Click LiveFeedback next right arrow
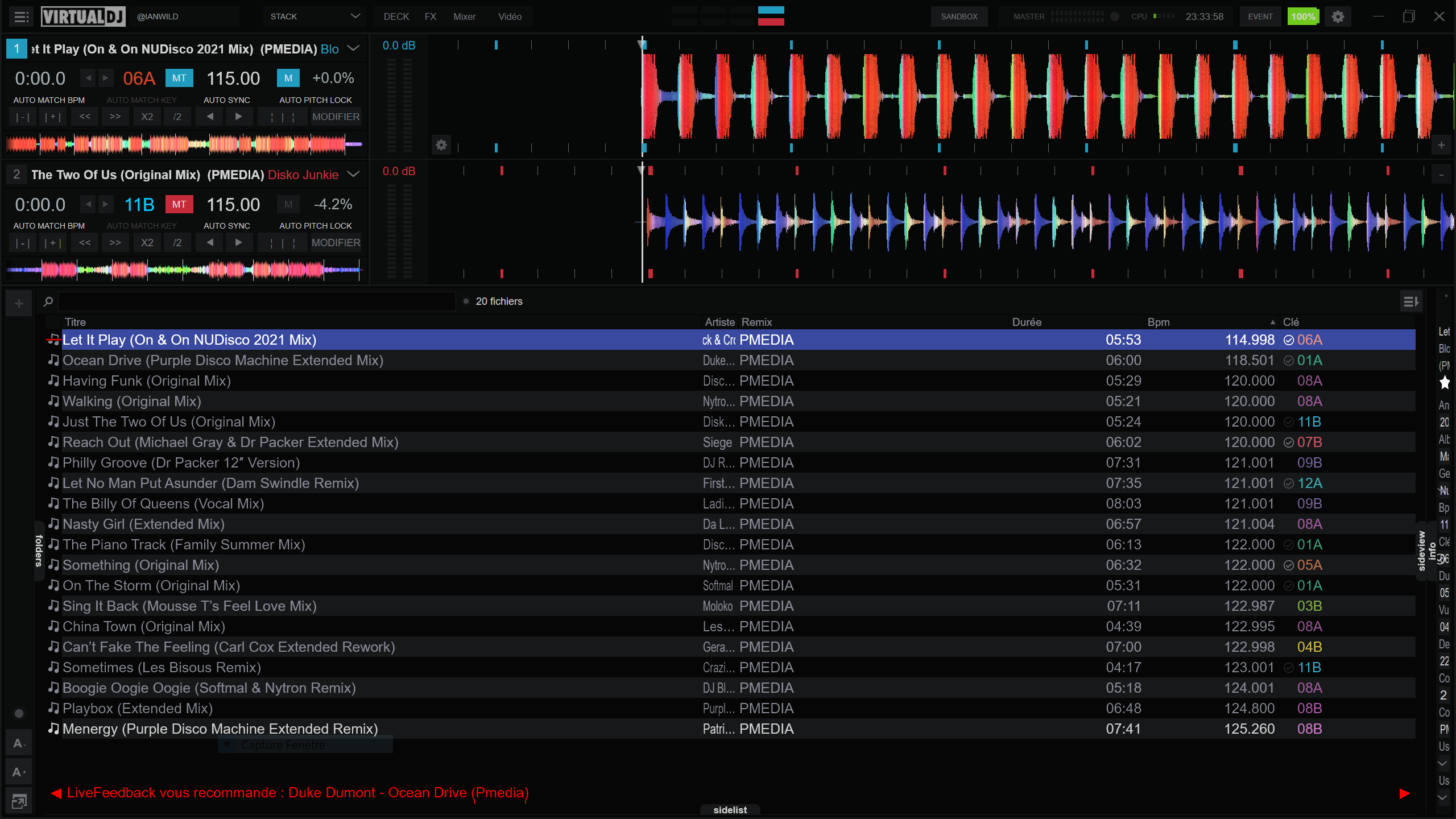Image resolution: width=1456 pixels, height=819 pixels. (1404, 793)
